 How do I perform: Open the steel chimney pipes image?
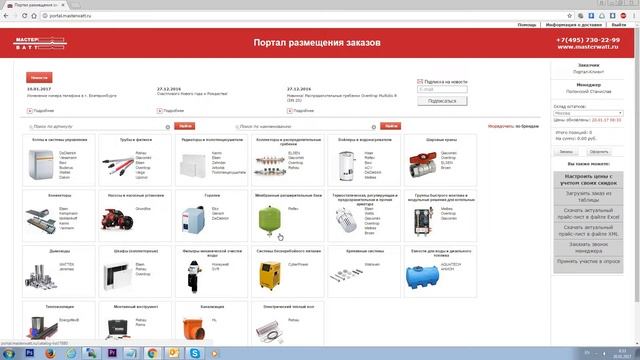pyautogui.click(x=41, y=277)
